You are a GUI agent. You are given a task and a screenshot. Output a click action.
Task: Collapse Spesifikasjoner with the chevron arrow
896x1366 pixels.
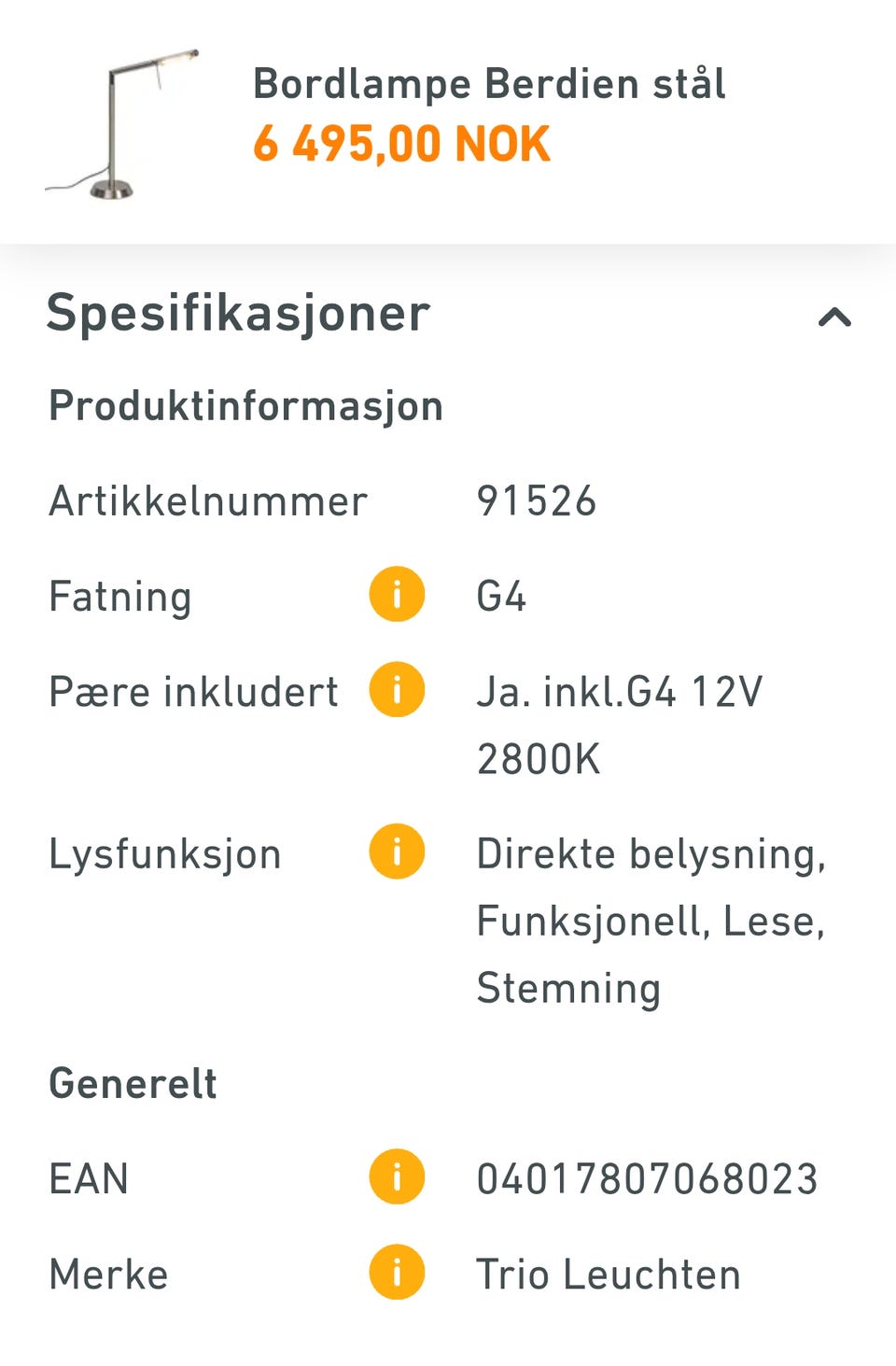point(834,317)
